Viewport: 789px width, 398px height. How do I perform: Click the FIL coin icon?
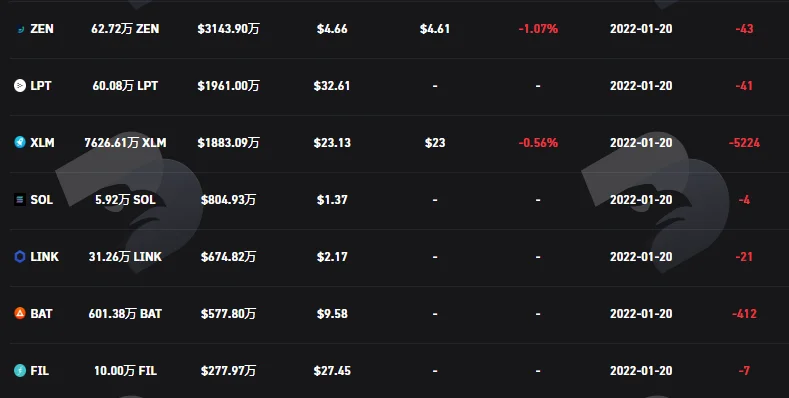(x=20, y=371)
